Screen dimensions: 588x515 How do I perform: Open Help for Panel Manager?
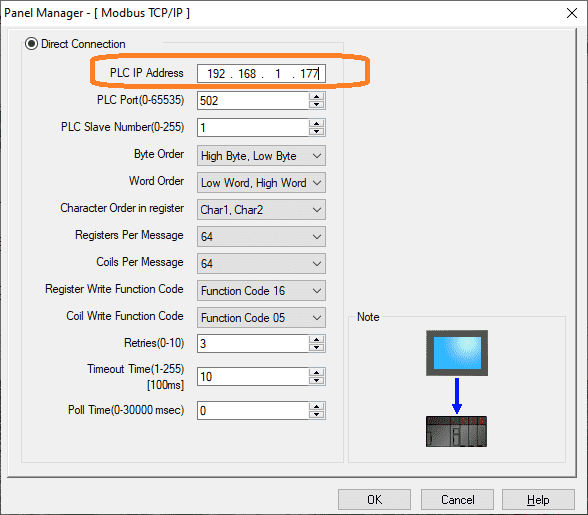538,500
